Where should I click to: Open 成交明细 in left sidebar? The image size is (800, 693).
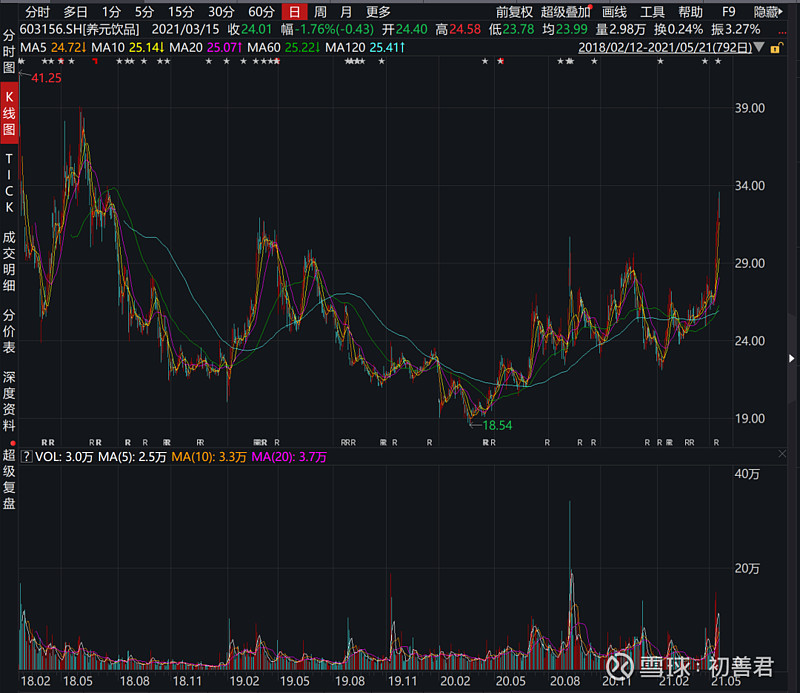(x=9, y=261)
